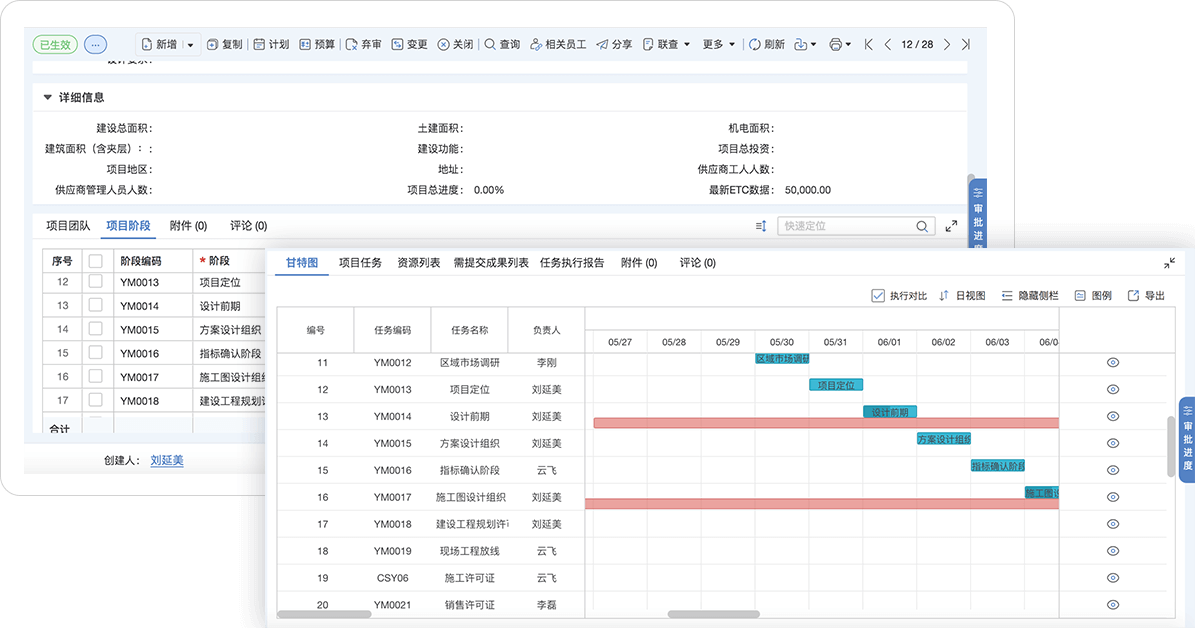Screen dimensions: 1195x628
Task: Expand the 更多 dropdown menu
Action: pyautogui.click(x=719, y=44)
